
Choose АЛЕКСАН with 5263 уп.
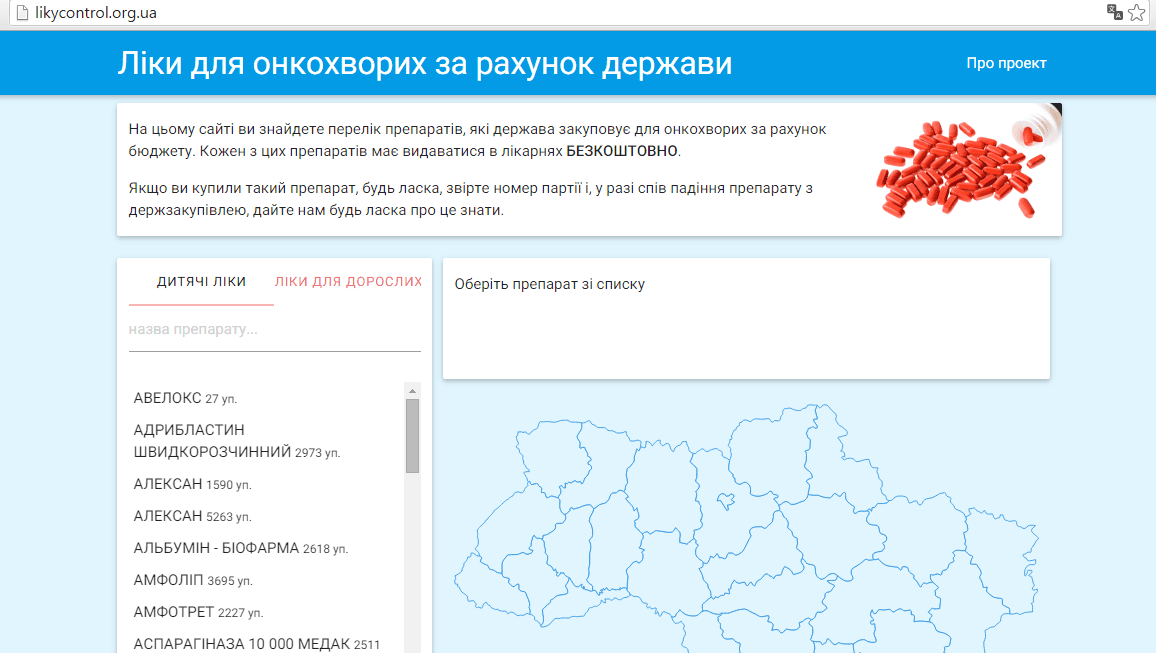point(192,516)
